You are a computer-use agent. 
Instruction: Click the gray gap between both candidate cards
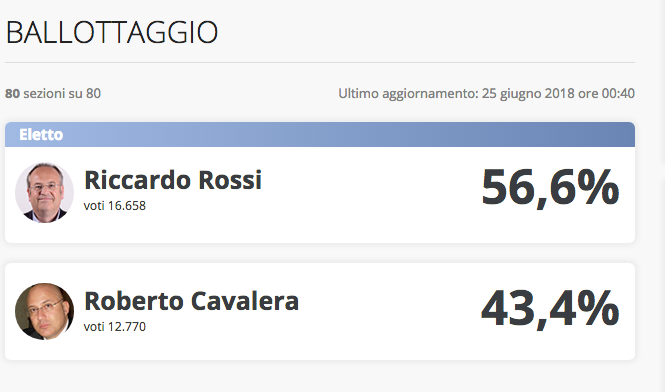pyautogui.click(x=320, y=253)
